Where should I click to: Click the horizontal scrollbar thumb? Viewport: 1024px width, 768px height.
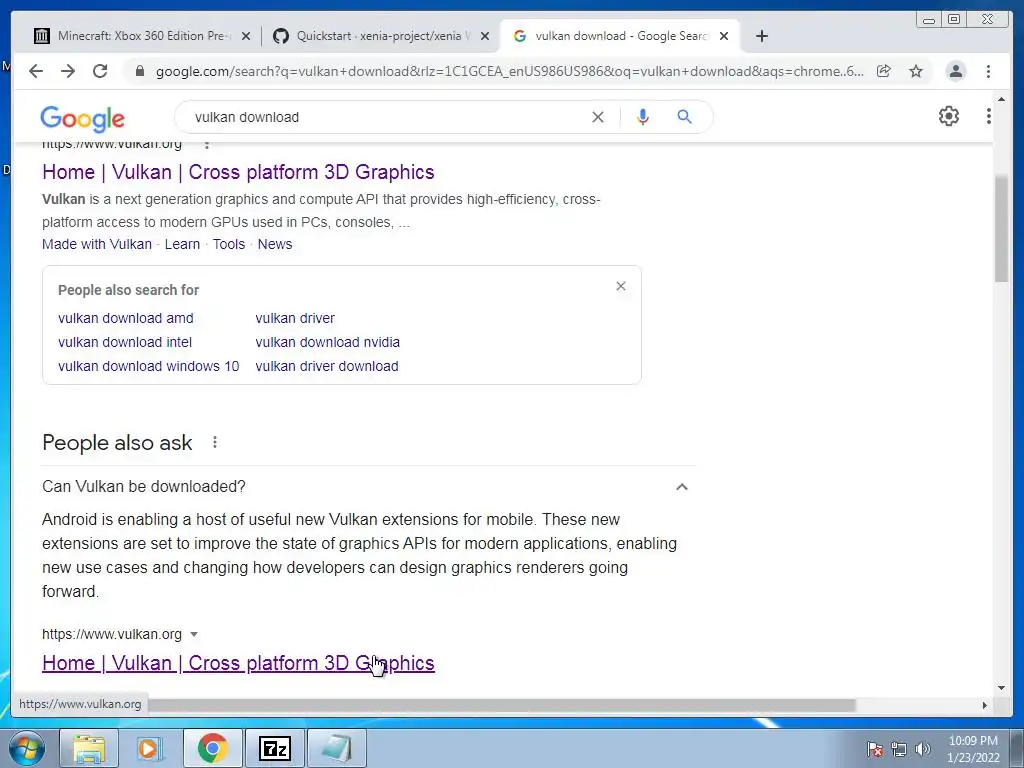(500, 705)
